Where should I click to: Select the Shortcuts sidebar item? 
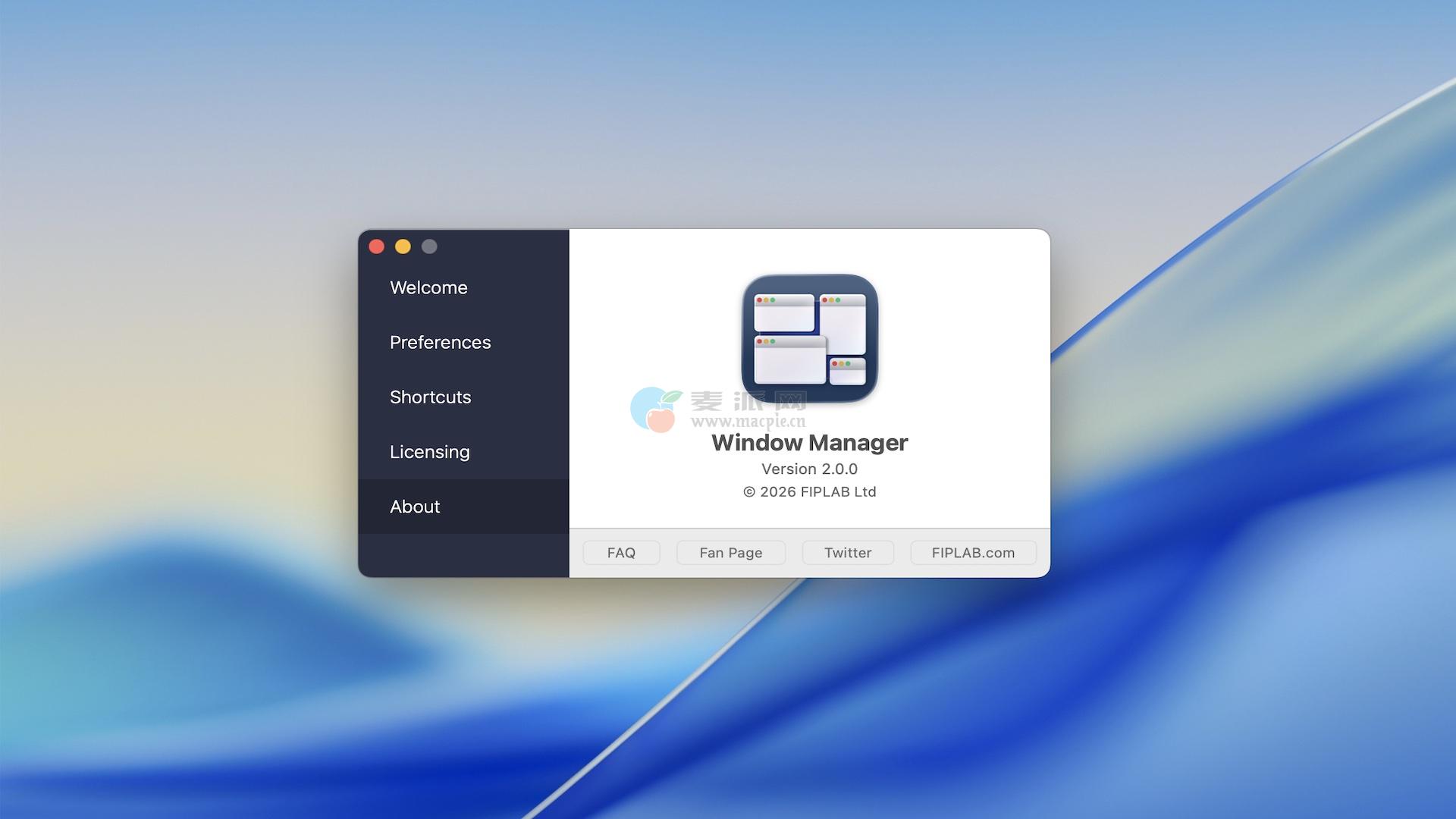pos(430,397)
